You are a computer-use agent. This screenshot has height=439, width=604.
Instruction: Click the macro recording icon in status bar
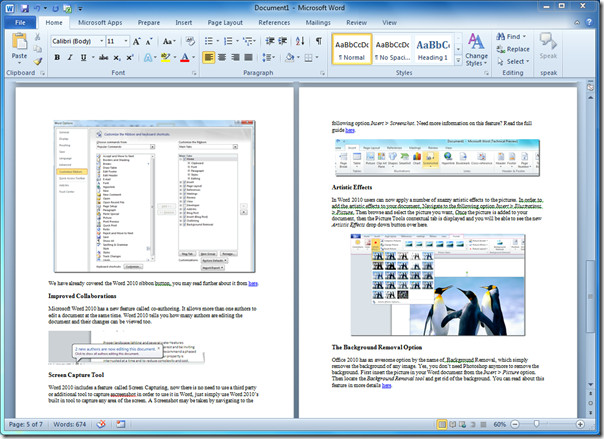click(x=121, y=424)
